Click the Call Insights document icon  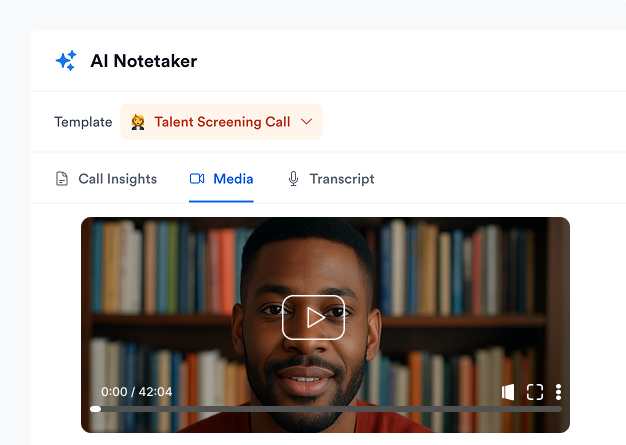[x=61, y=179]
